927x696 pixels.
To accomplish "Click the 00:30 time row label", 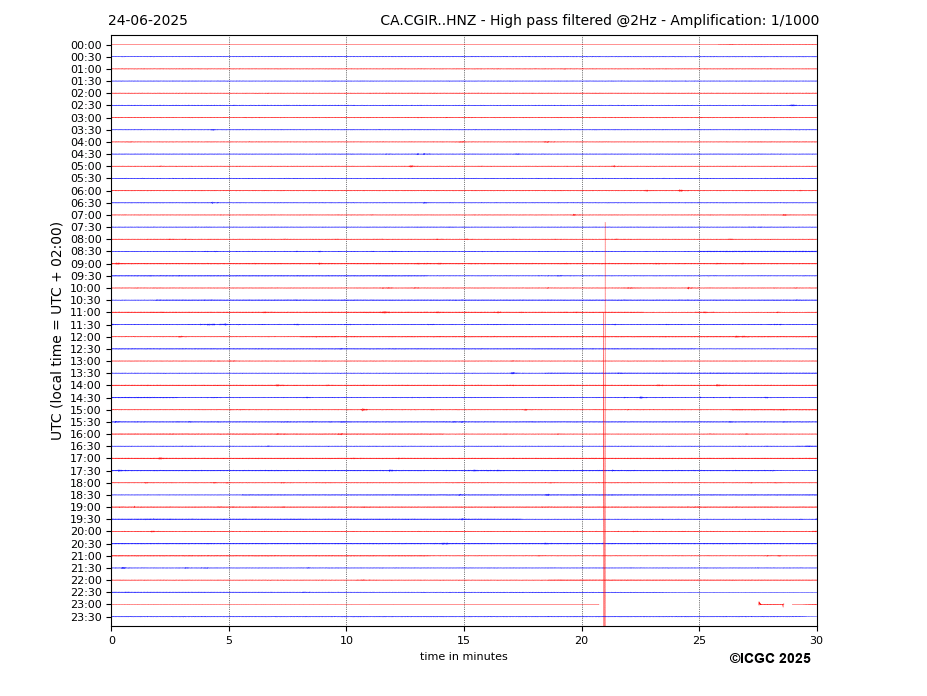I will pos(86,57).
